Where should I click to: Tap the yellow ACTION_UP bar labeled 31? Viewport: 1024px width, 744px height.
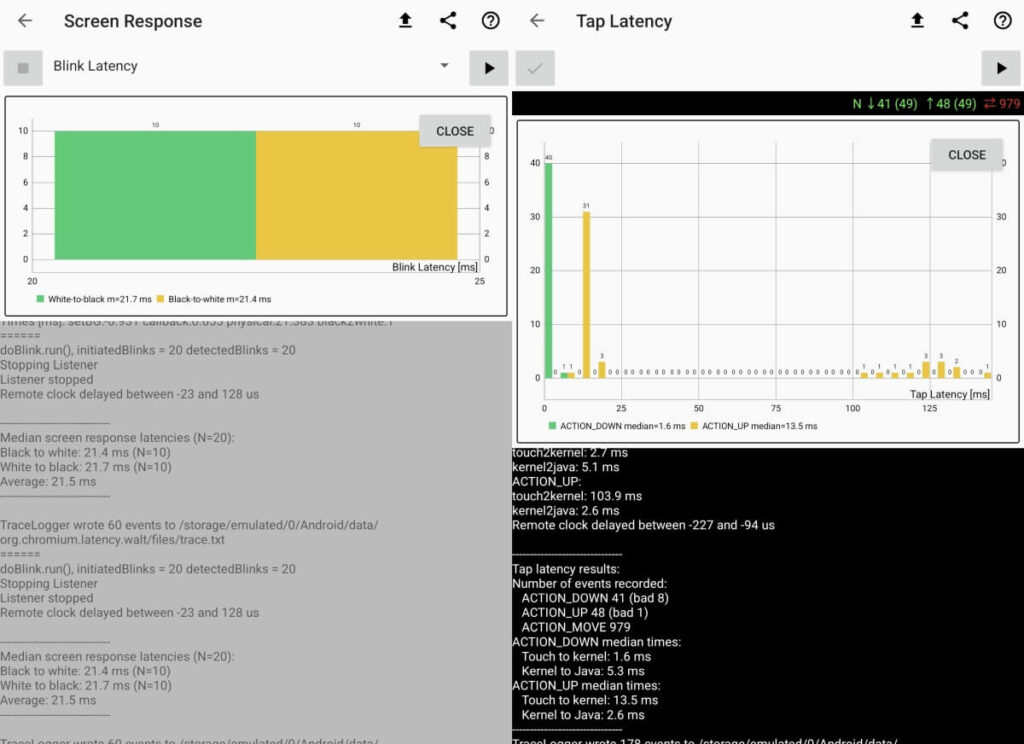(586, 295)
